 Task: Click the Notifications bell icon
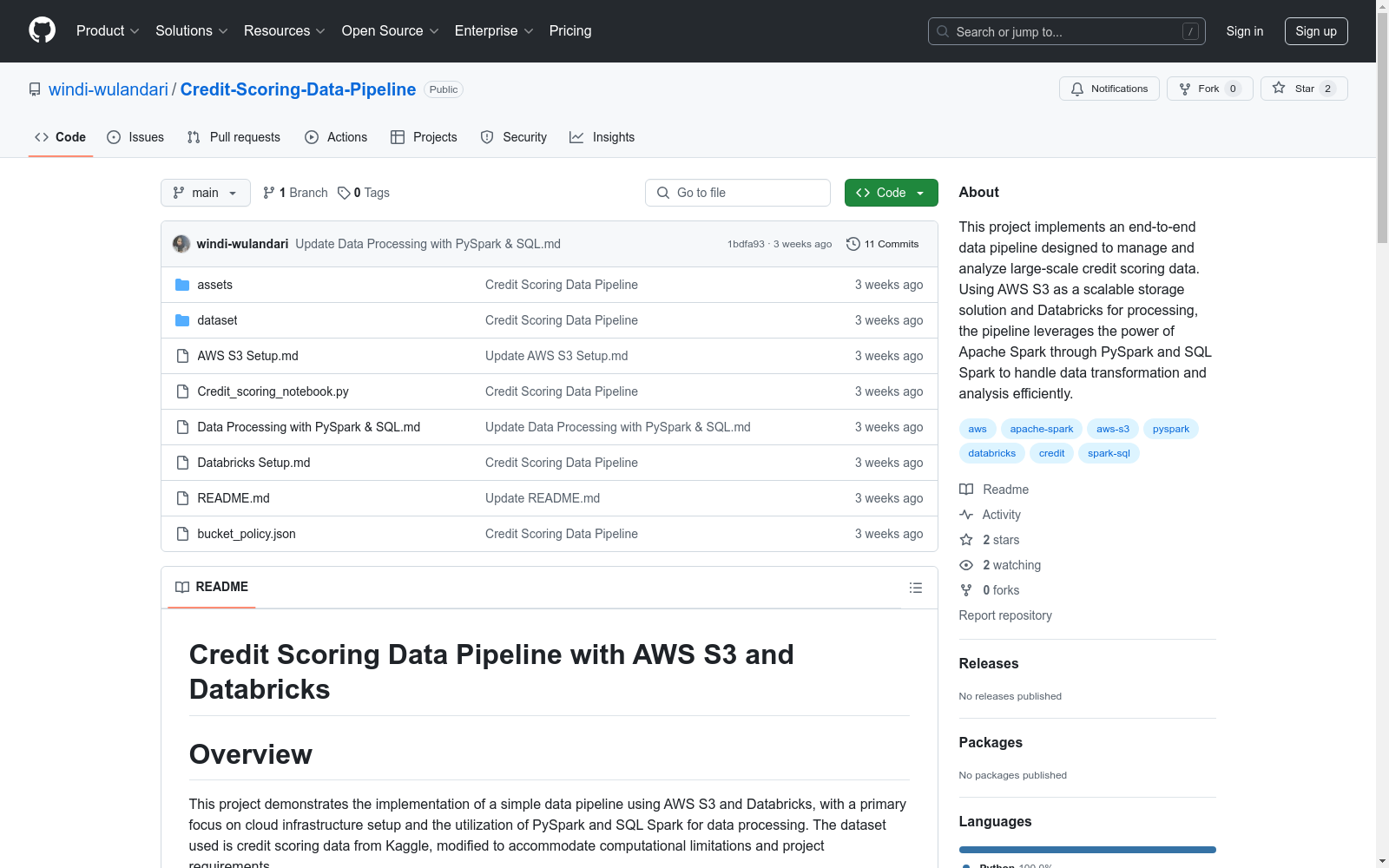(1077, 88)
